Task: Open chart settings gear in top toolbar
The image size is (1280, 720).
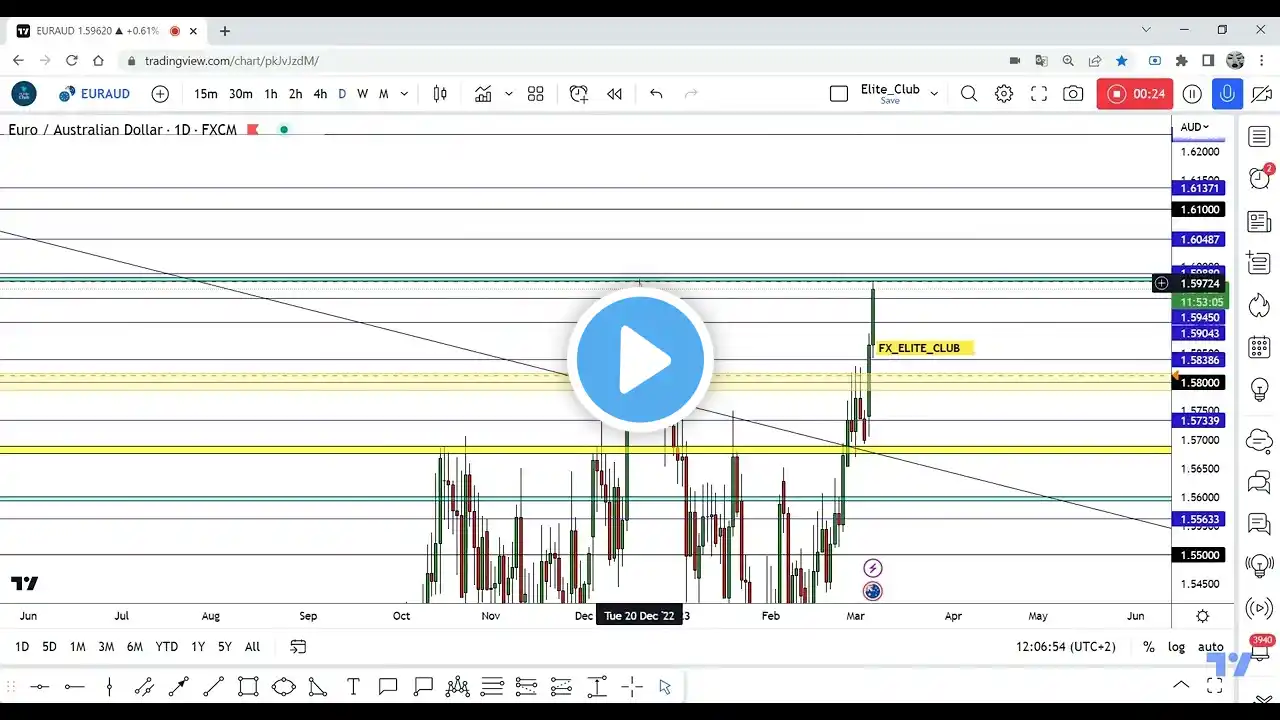Action: click(1004, 94)
